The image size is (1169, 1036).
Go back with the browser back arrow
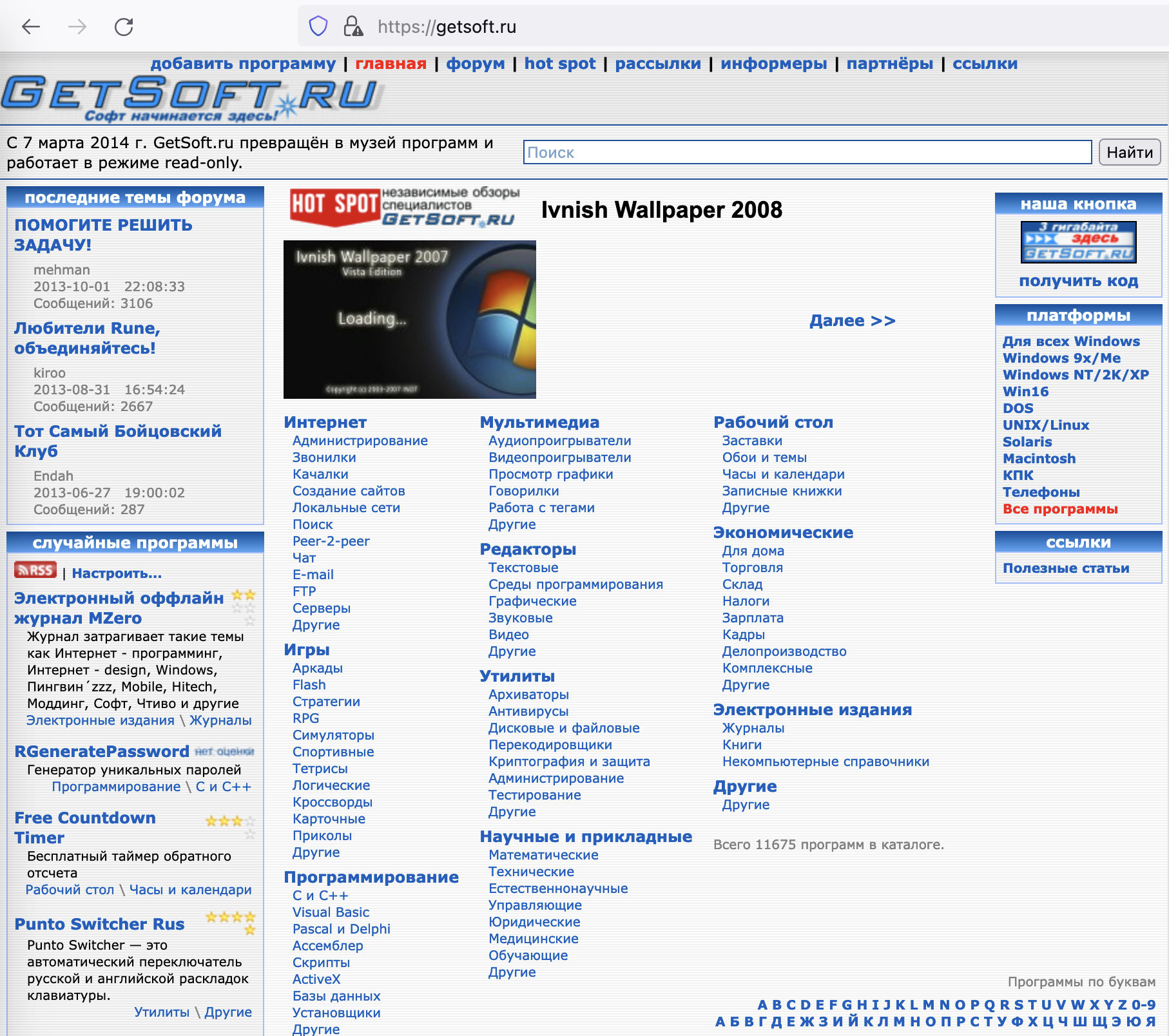[x=31, y=26]
